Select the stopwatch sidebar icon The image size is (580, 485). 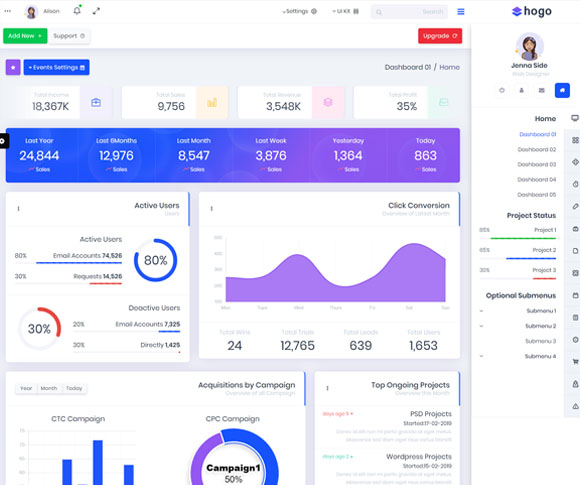[575, 184]
